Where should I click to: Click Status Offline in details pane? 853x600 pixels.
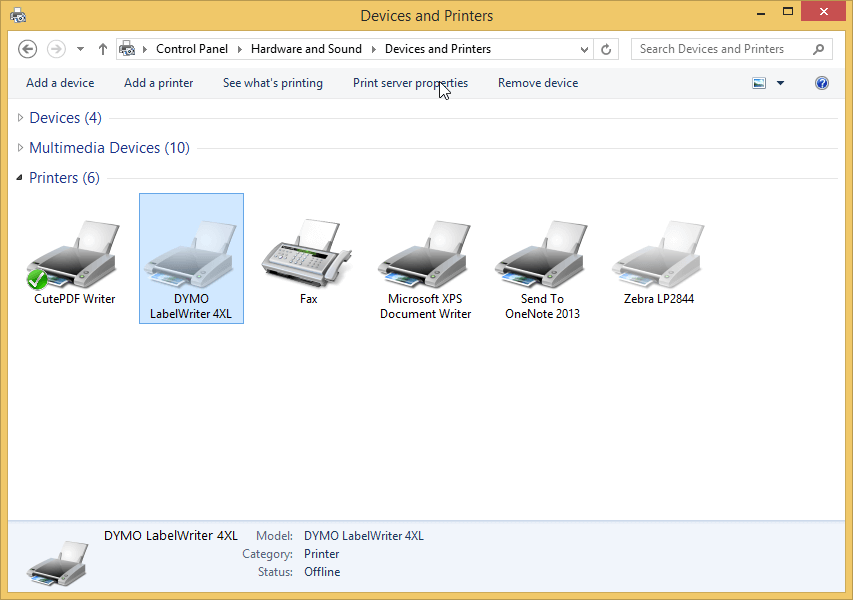click(x=322, y=572)
